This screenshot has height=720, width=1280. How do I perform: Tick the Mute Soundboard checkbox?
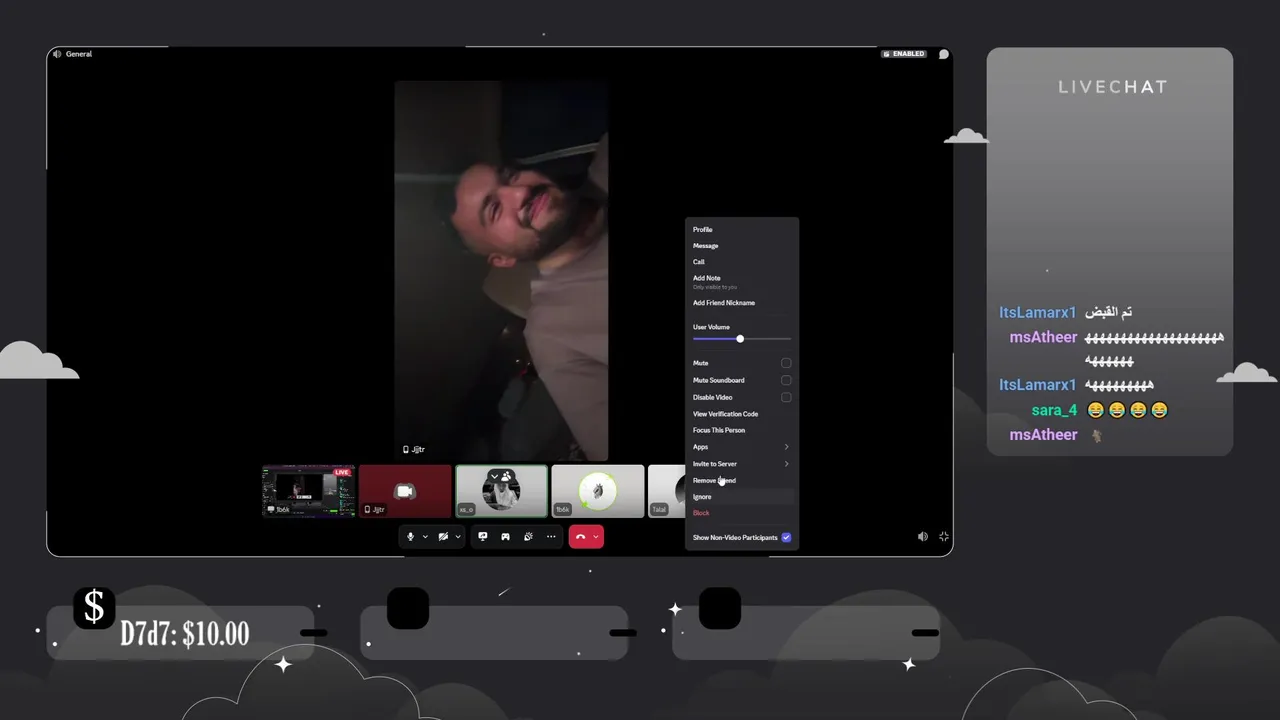pyautogui.click(x=786, y=380)
